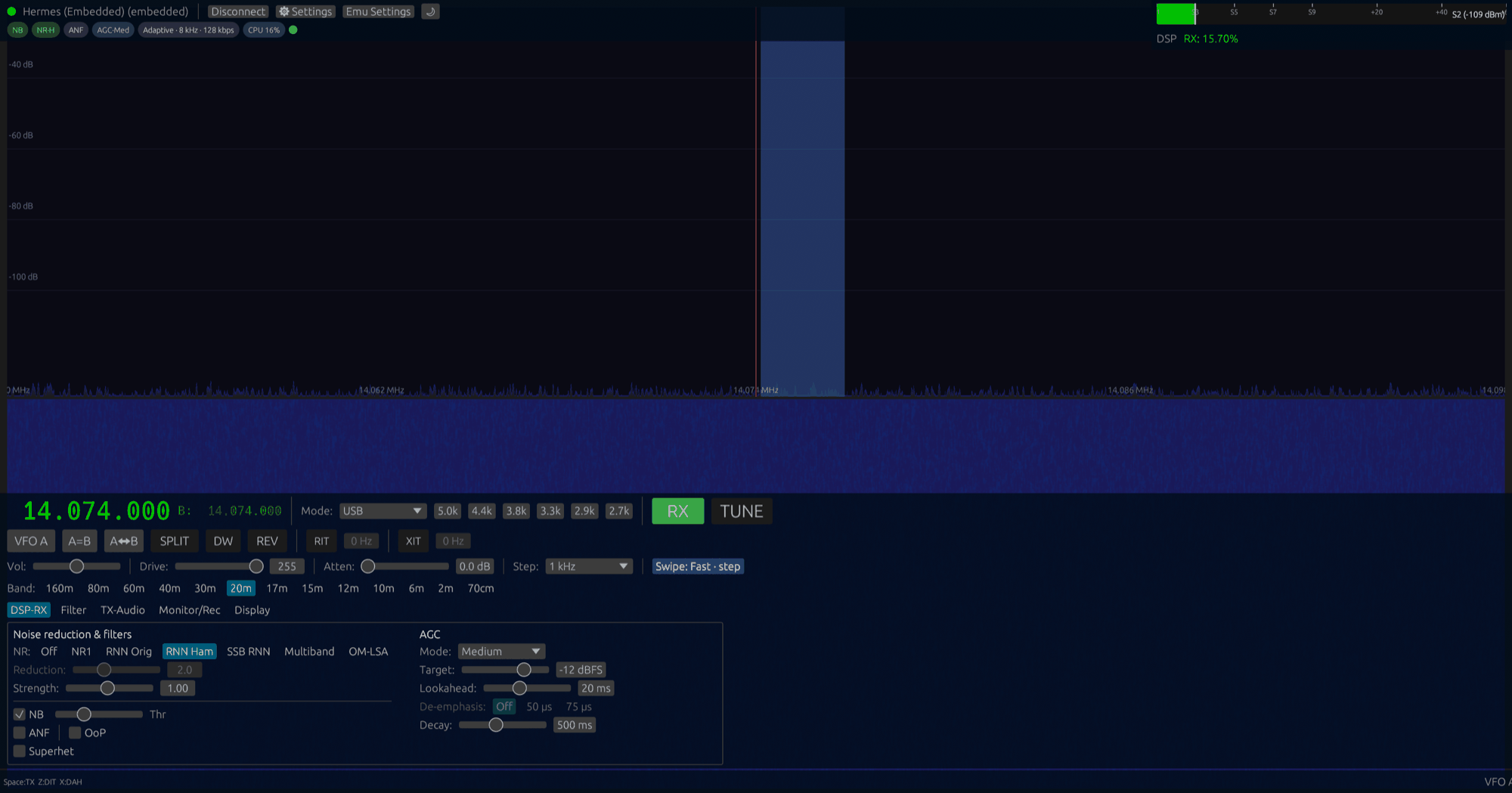Toggle the ANF status badge

click(x=76, y=30)
